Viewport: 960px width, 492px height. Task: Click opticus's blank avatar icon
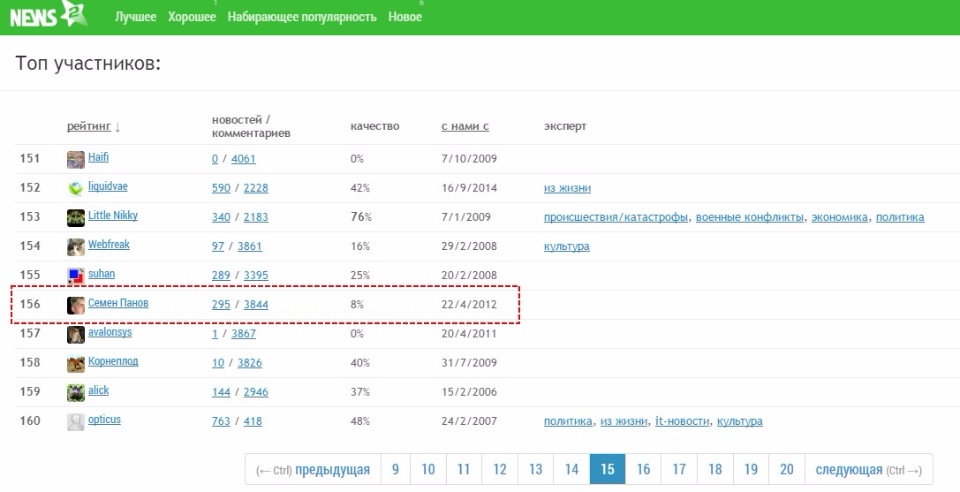[x=76, y=421]
